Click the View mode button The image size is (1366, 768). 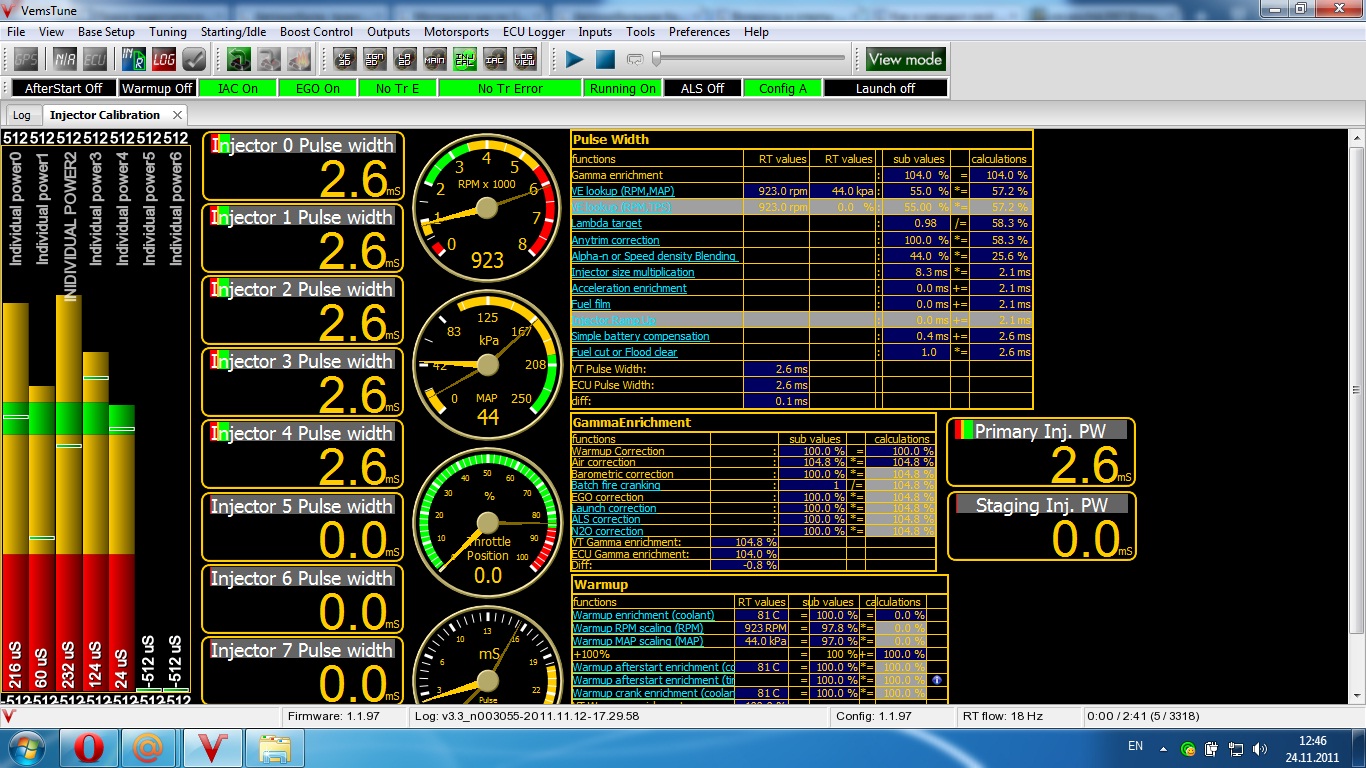905,59
